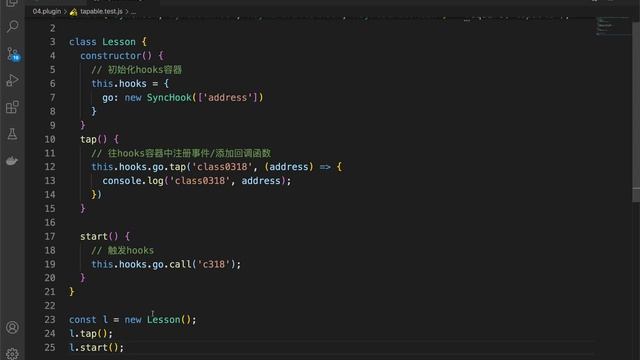Click the arrow '=>' on line 12

325,167
